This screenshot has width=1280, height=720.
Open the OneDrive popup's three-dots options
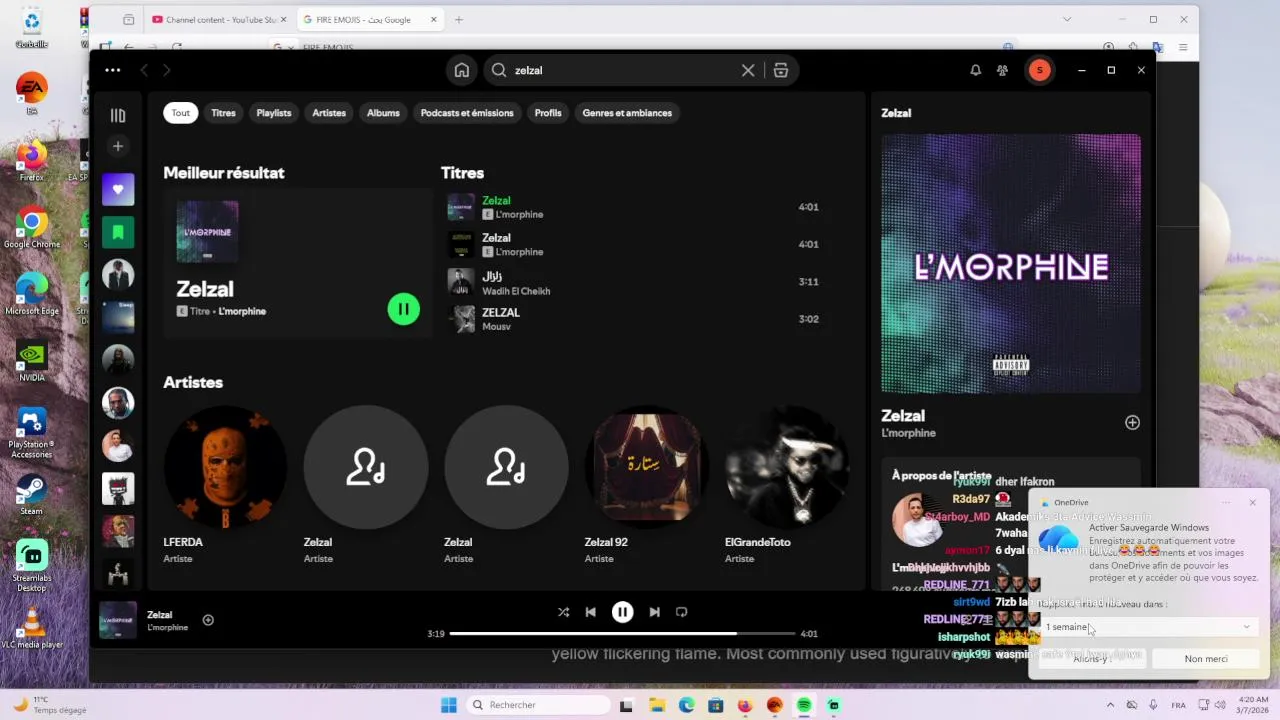click(1226, 503)
